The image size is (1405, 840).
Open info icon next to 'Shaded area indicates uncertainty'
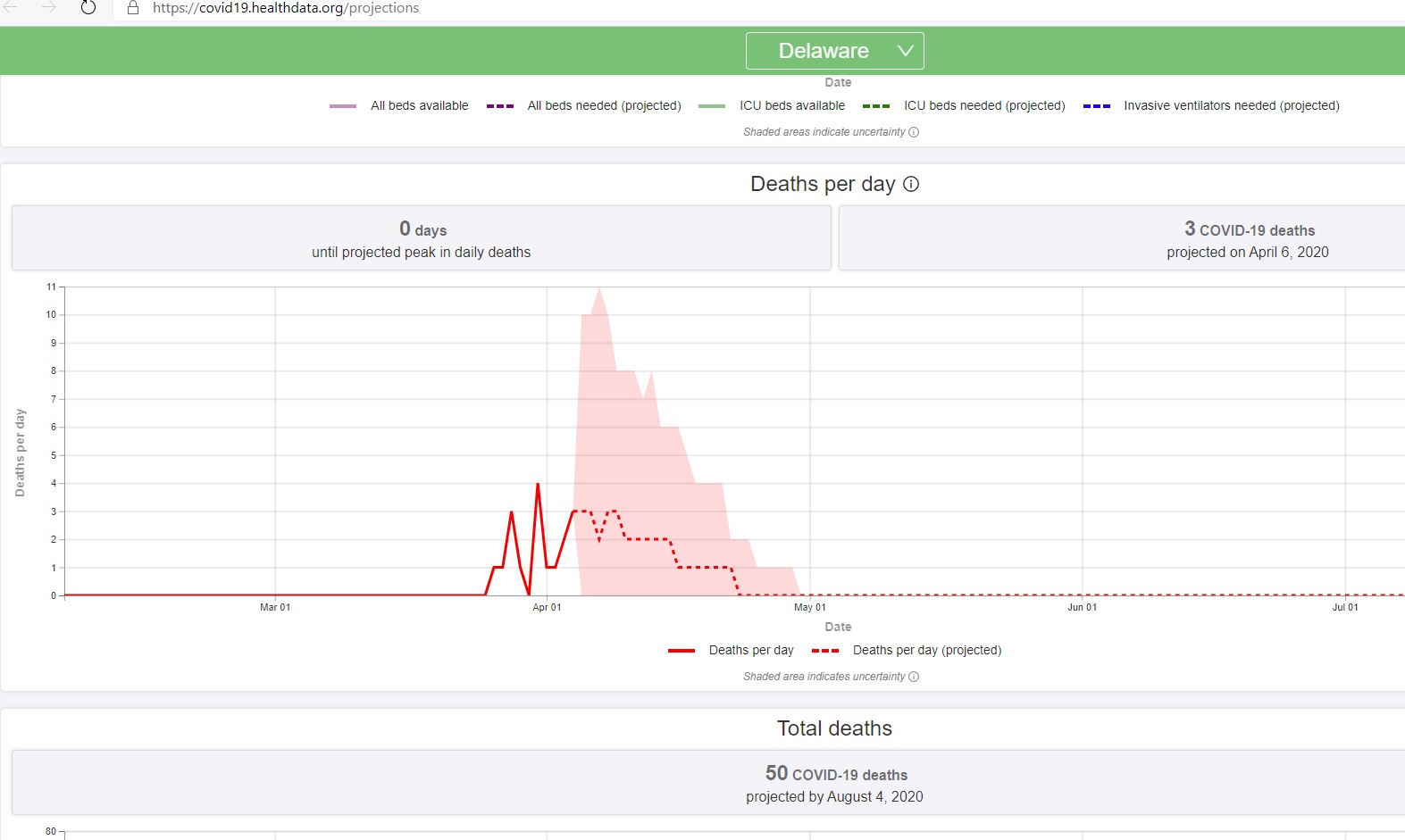pyautogui.click(x=914, y=677)
